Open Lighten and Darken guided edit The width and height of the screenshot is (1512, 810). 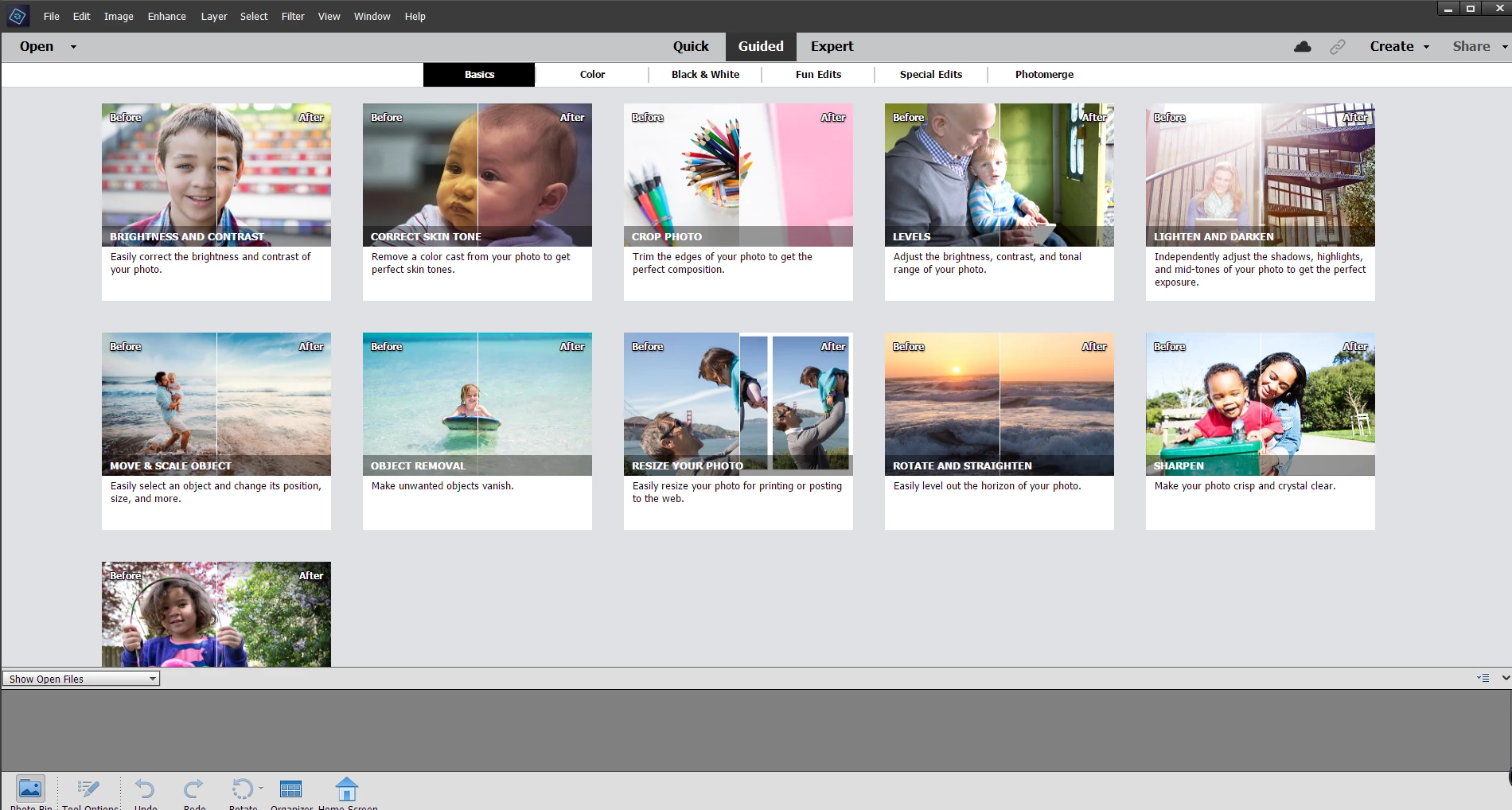(x=1261, y=202)
